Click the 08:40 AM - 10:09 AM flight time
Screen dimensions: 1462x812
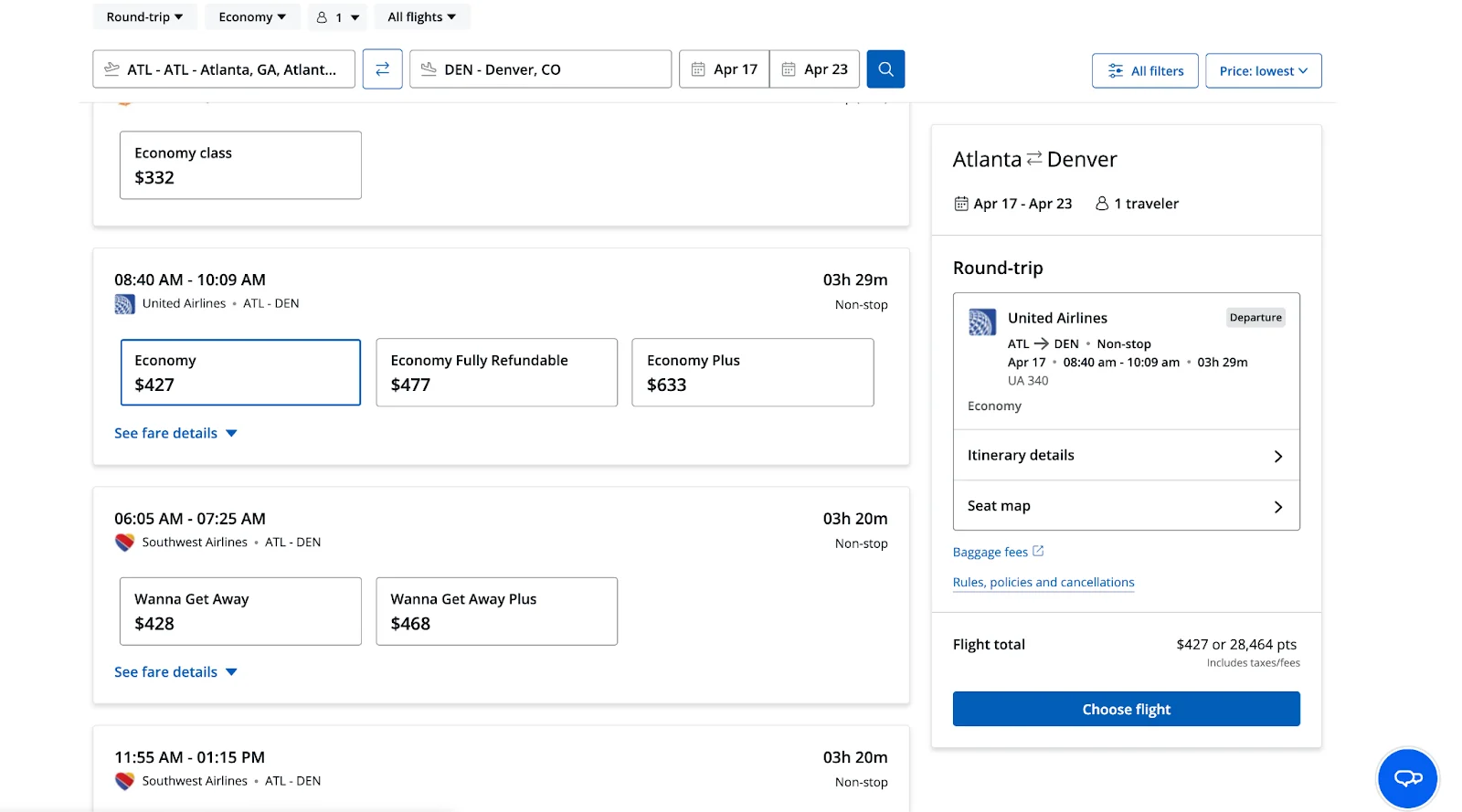point(190,279)
